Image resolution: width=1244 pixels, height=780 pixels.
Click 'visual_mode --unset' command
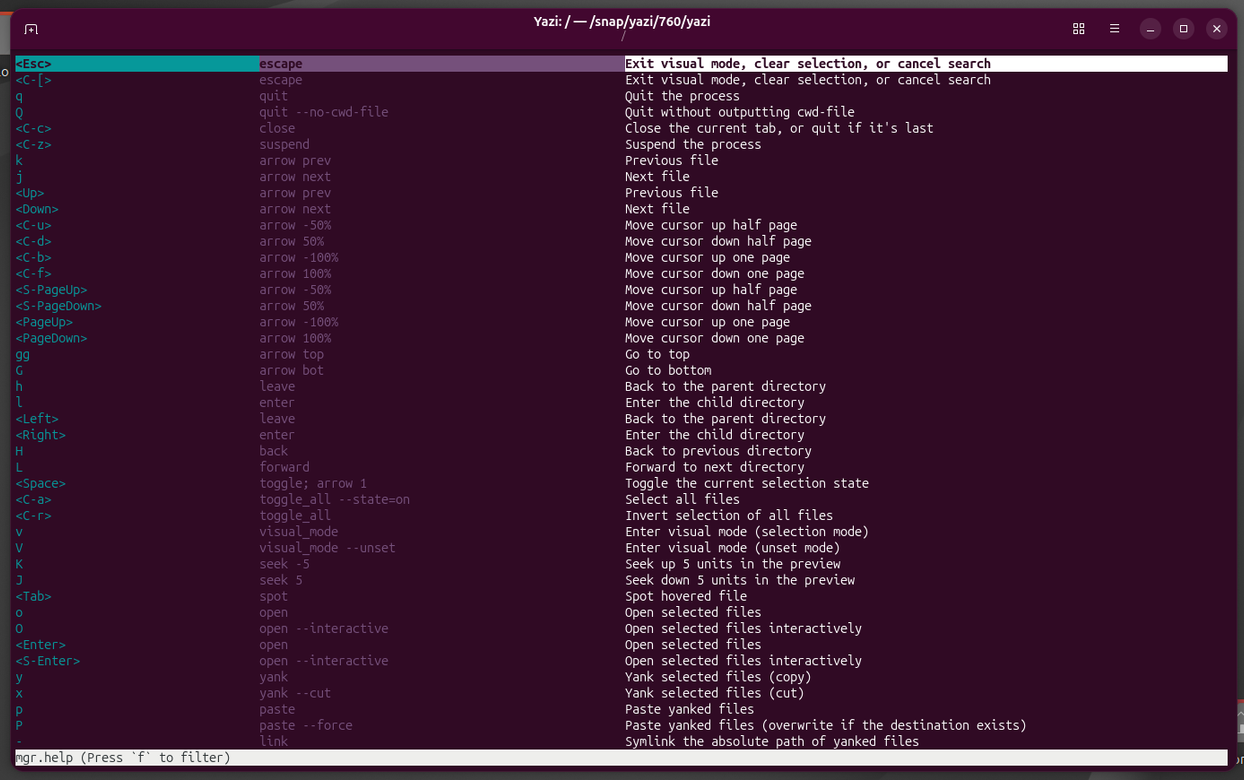(328, 548)
